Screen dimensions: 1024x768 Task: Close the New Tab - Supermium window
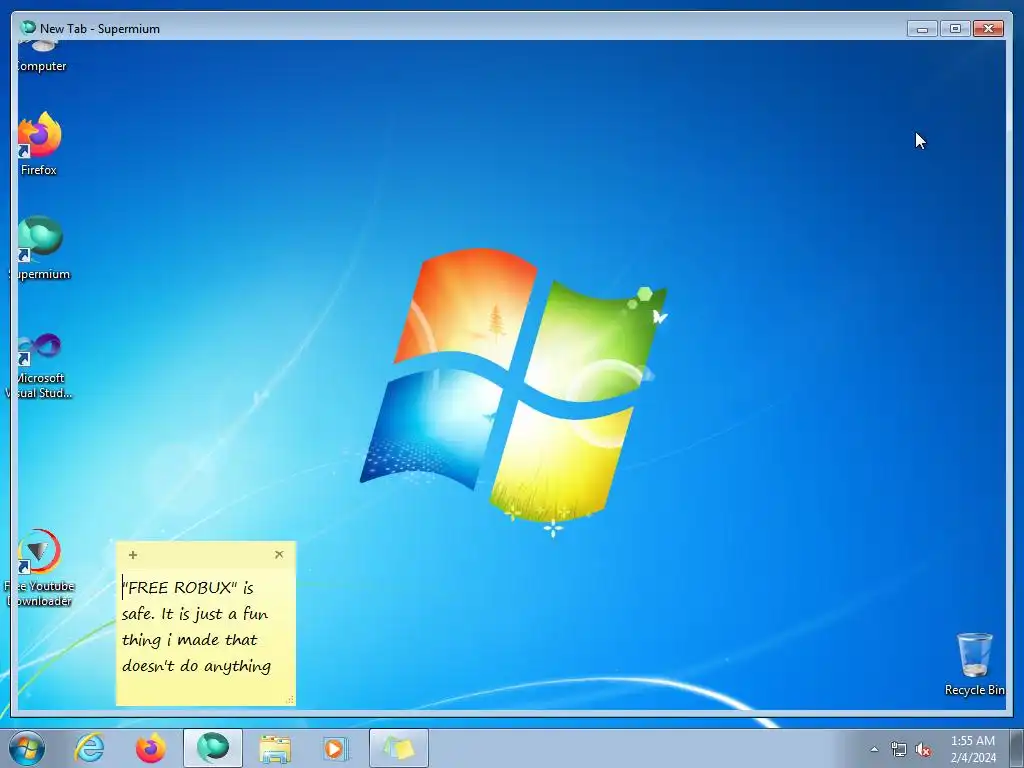[988, 29]
